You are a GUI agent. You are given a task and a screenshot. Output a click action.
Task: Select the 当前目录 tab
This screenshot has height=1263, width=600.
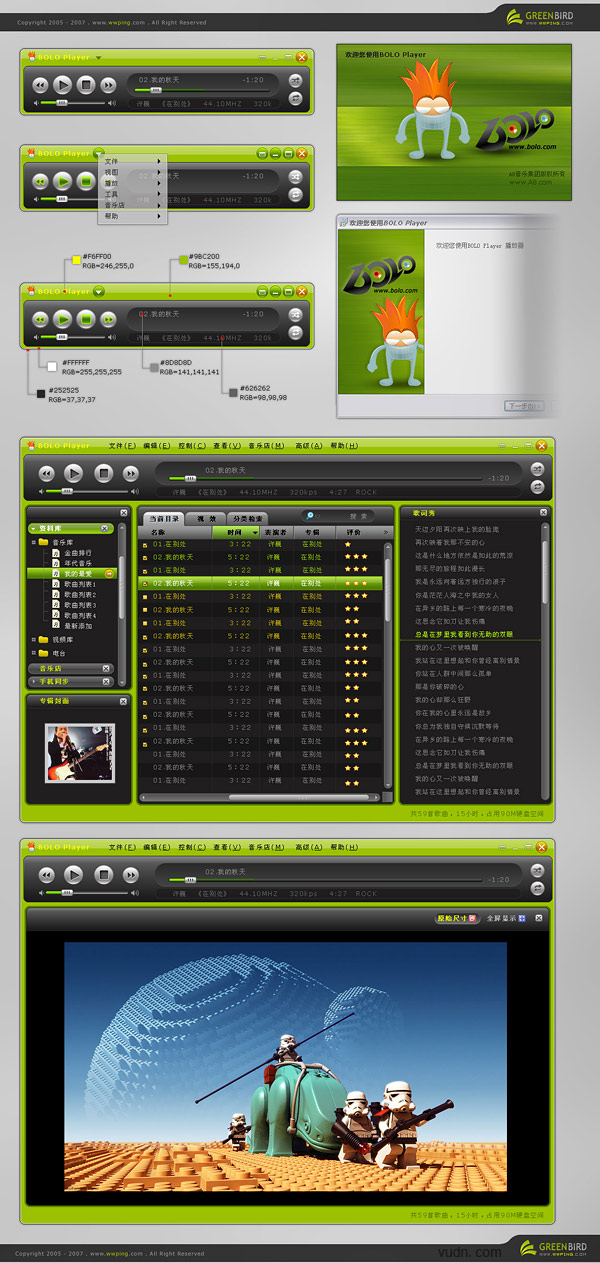(x=164, y=518)
